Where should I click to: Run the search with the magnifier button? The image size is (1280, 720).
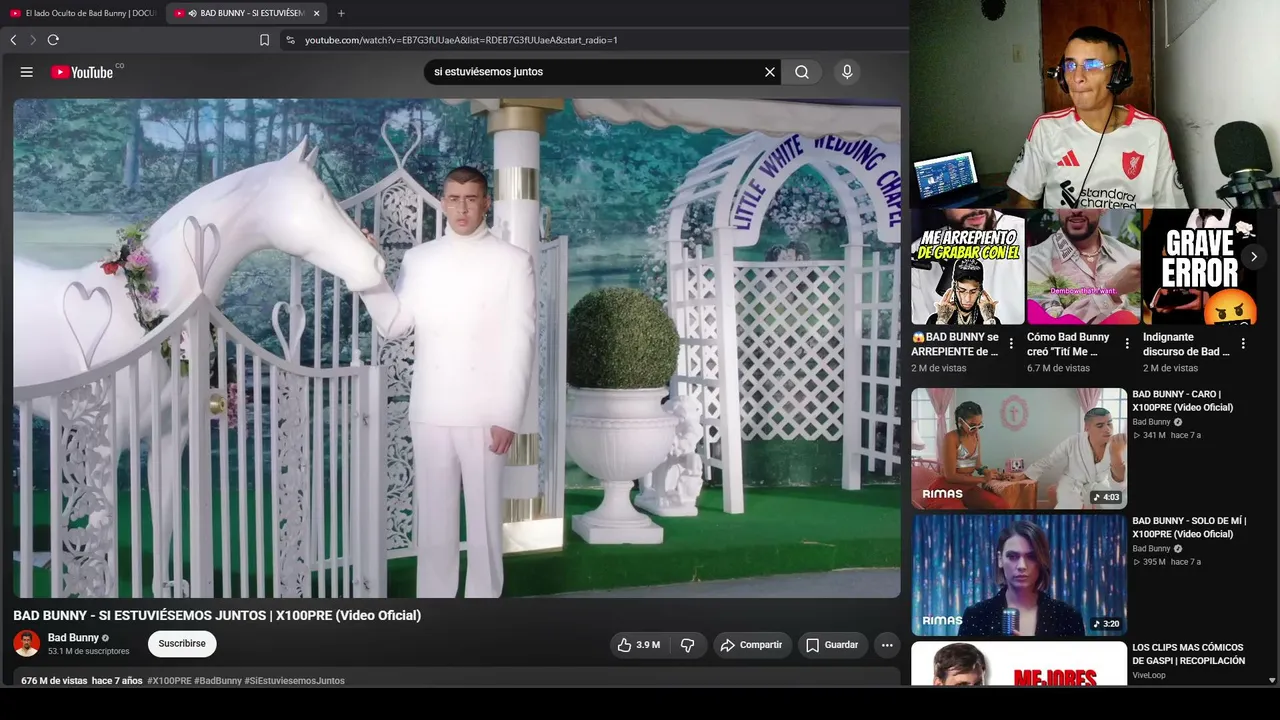click(802, 72)
